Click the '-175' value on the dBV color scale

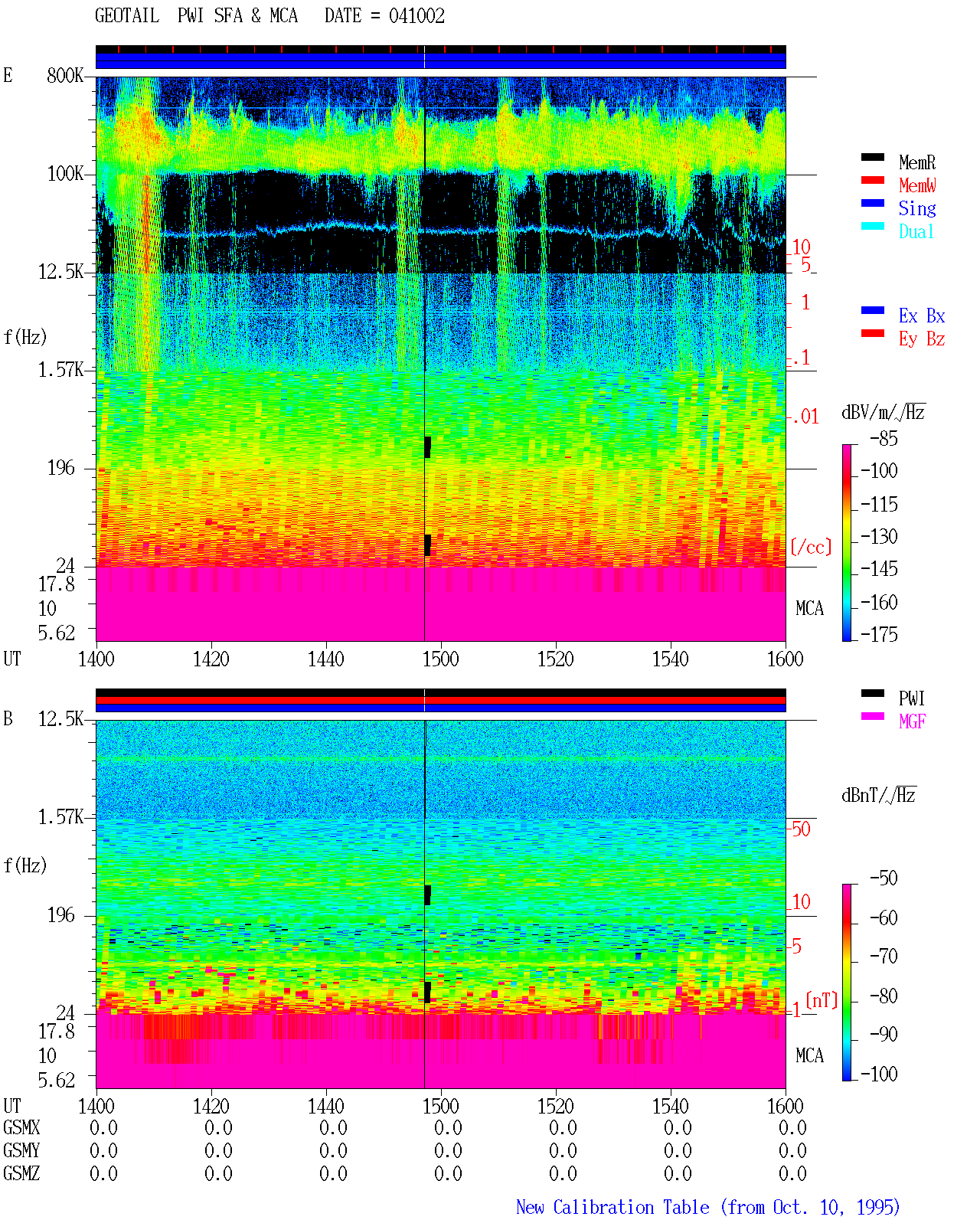coord(879,635)
